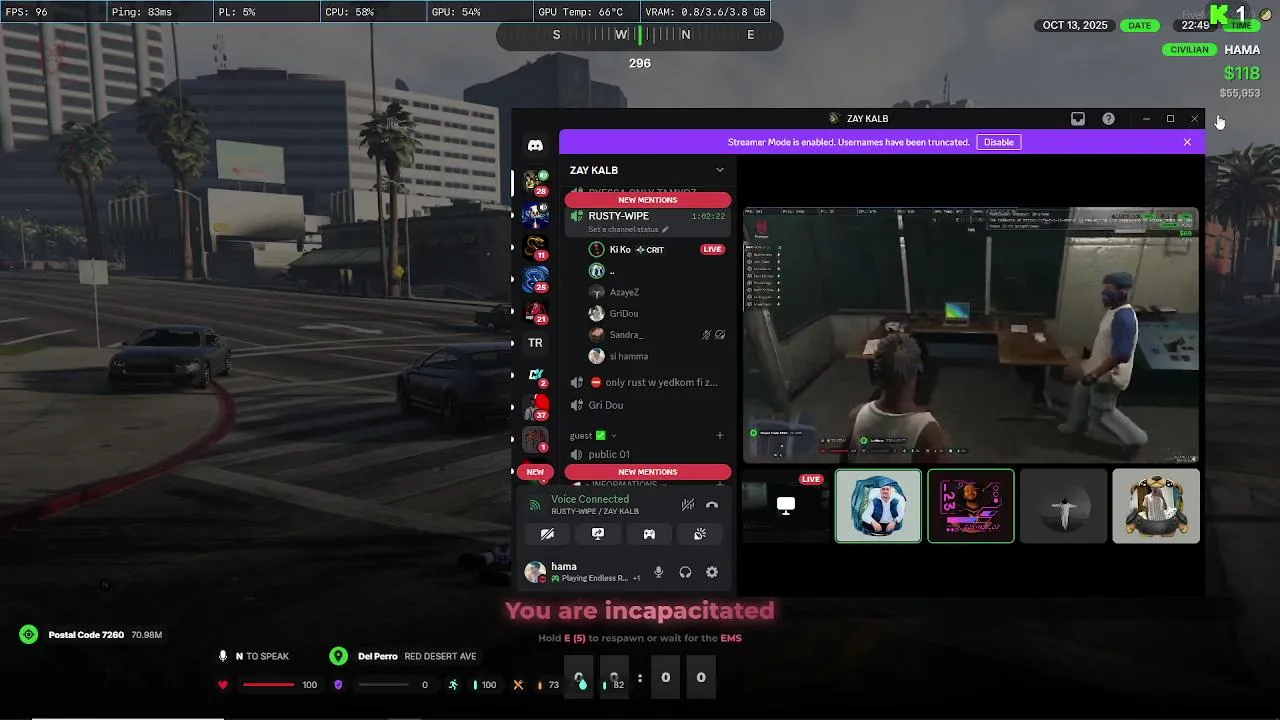Image resolution: width=1280 pixels, height=720 pixels.
Task: Toggle microphone mute in user panel
Action: click(658, 572)
